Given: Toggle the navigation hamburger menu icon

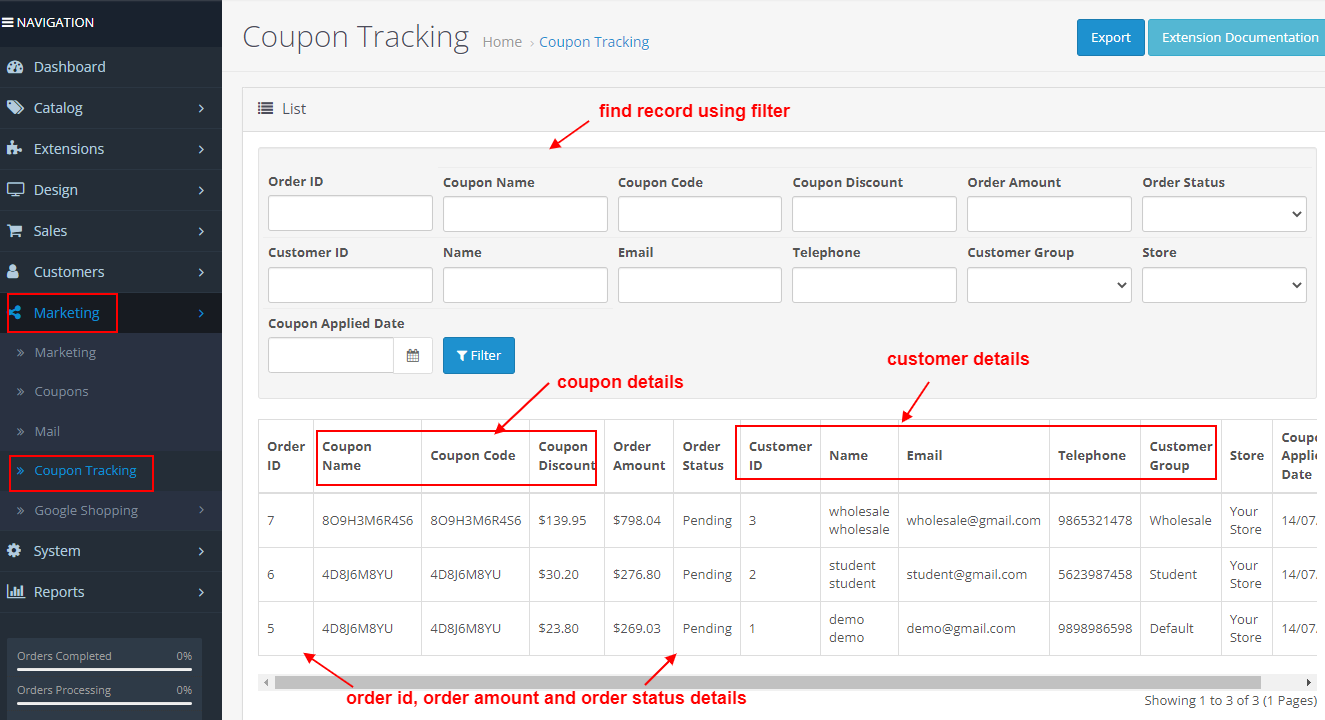Looking at the screenshot, I should (8, 22).
